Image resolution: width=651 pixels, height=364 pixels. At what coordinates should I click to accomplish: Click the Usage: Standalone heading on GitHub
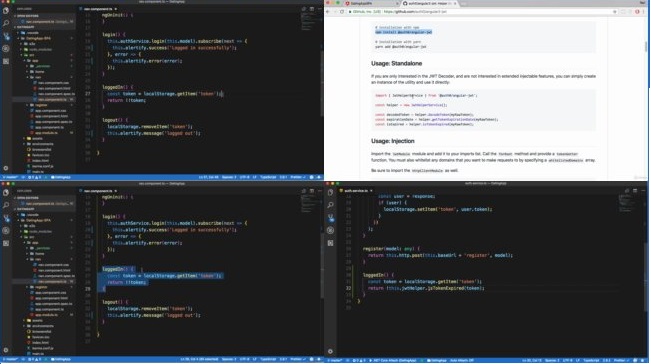tap(396, 64)
